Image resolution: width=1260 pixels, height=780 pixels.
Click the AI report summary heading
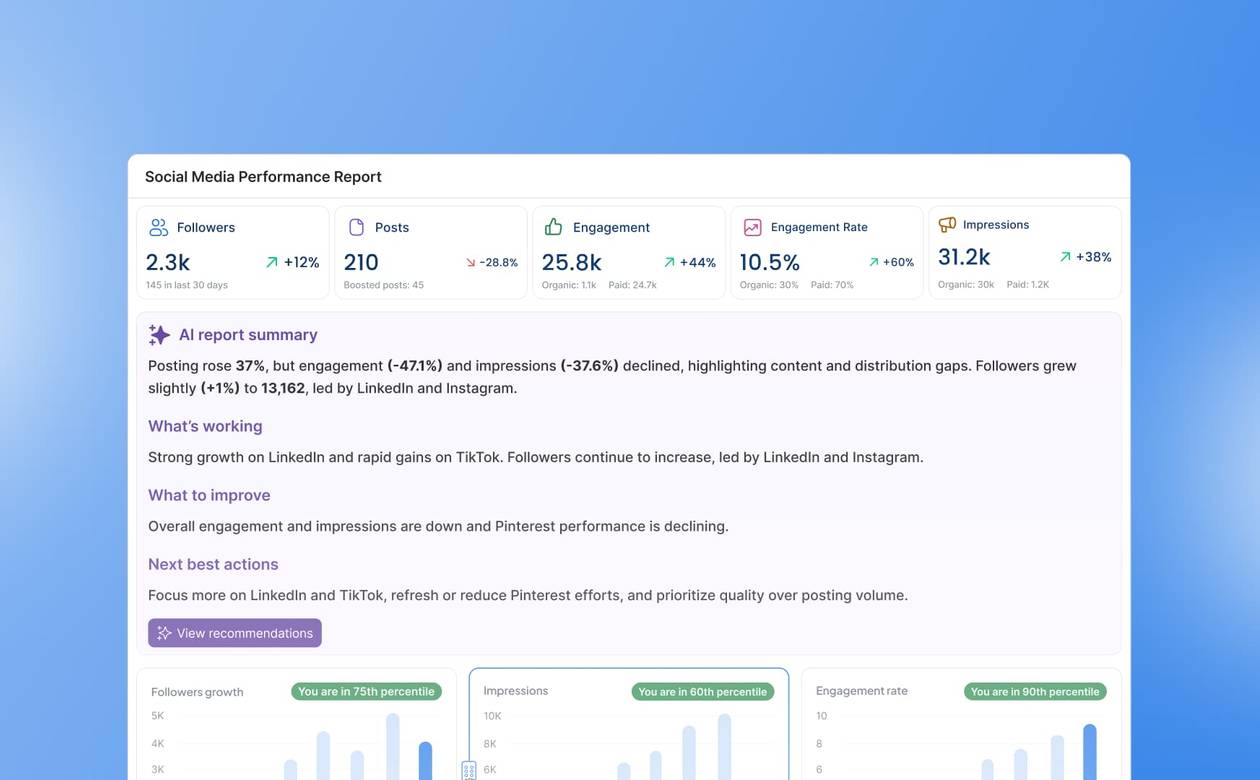tap(248, 335)
